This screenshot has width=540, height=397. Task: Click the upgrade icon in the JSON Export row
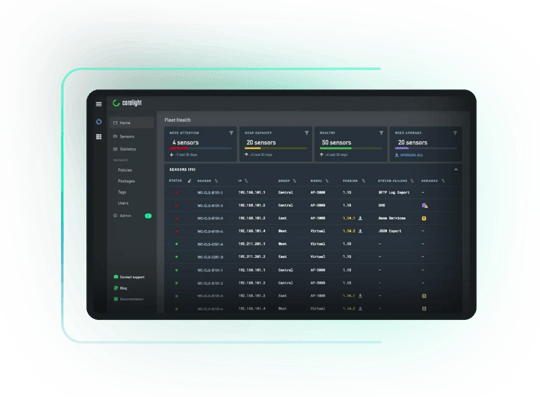(360, 231)
